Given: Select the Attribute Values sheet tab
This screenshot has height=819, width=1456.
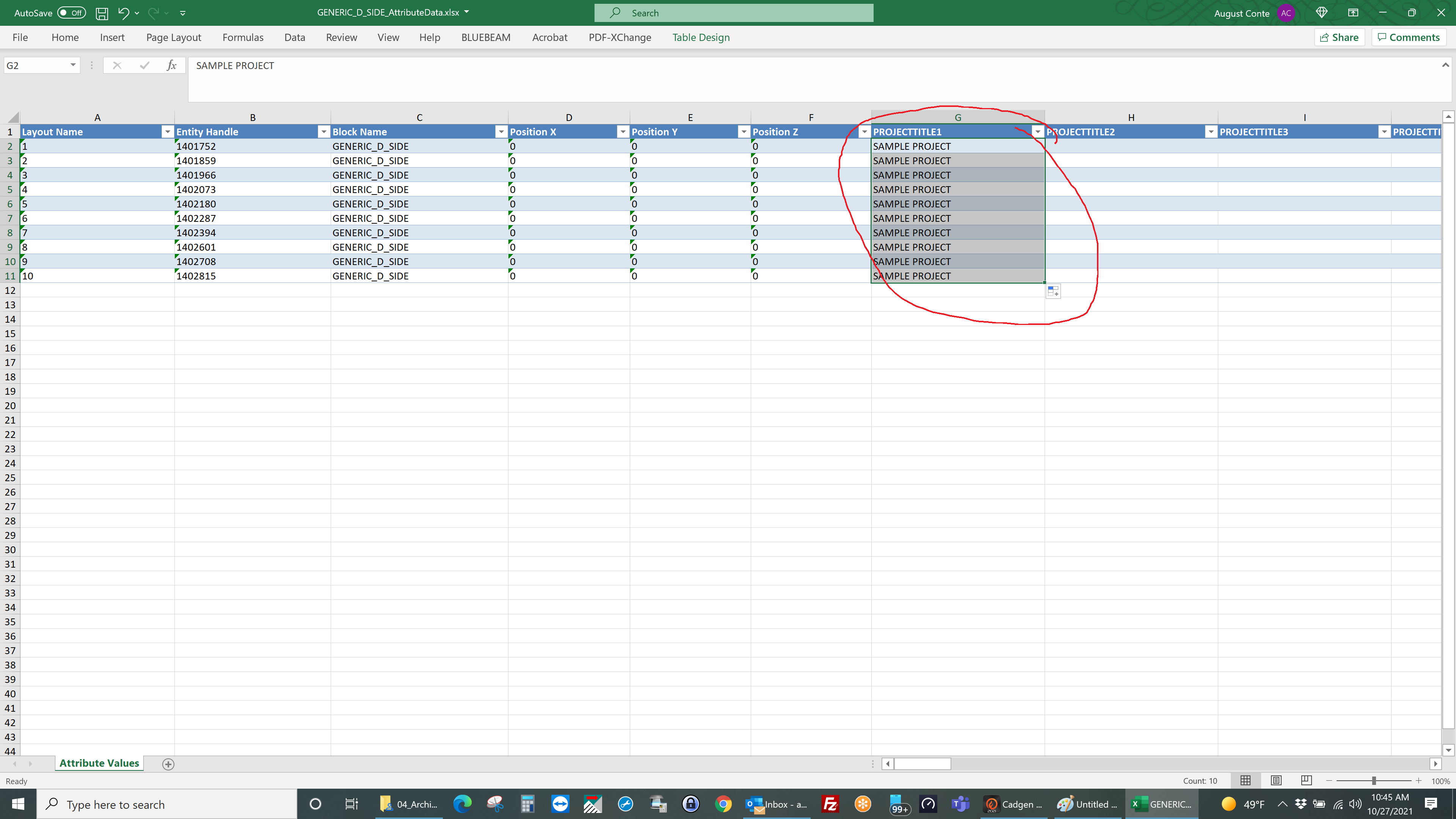Looking at the screenshot, I should 99,763.
